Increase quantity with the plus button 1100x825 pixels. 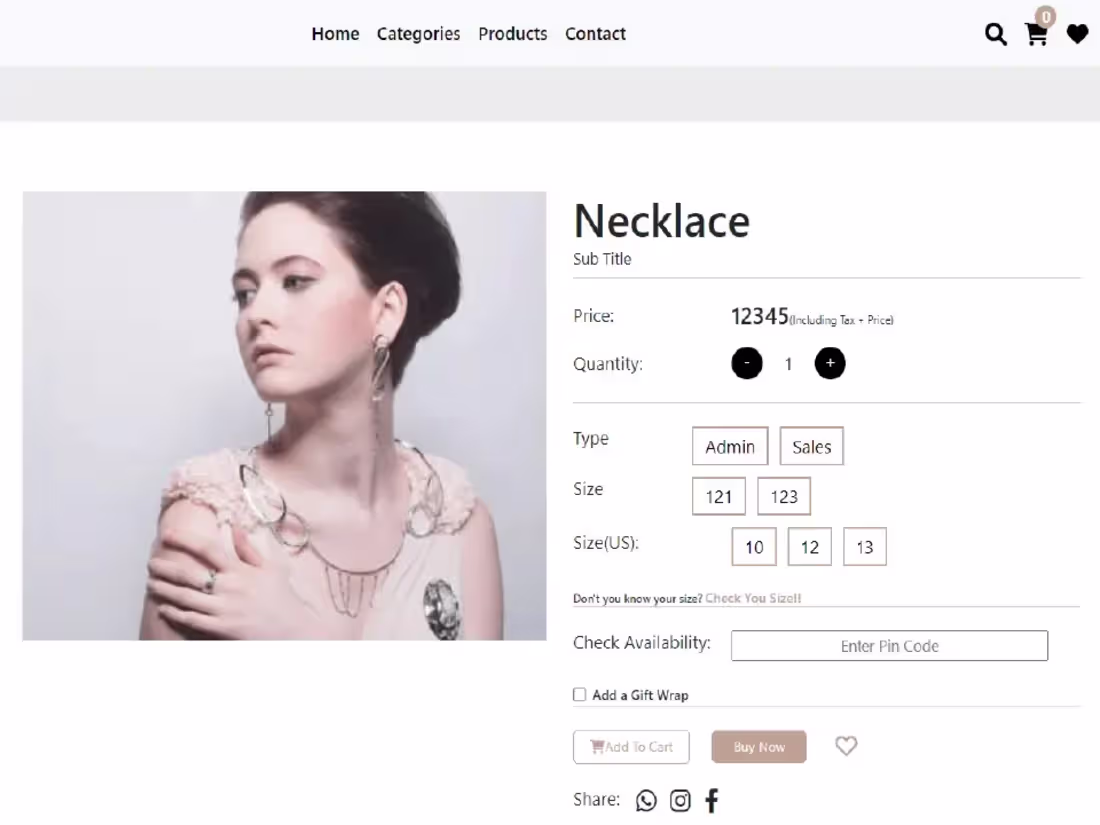[x=830, y=363]
